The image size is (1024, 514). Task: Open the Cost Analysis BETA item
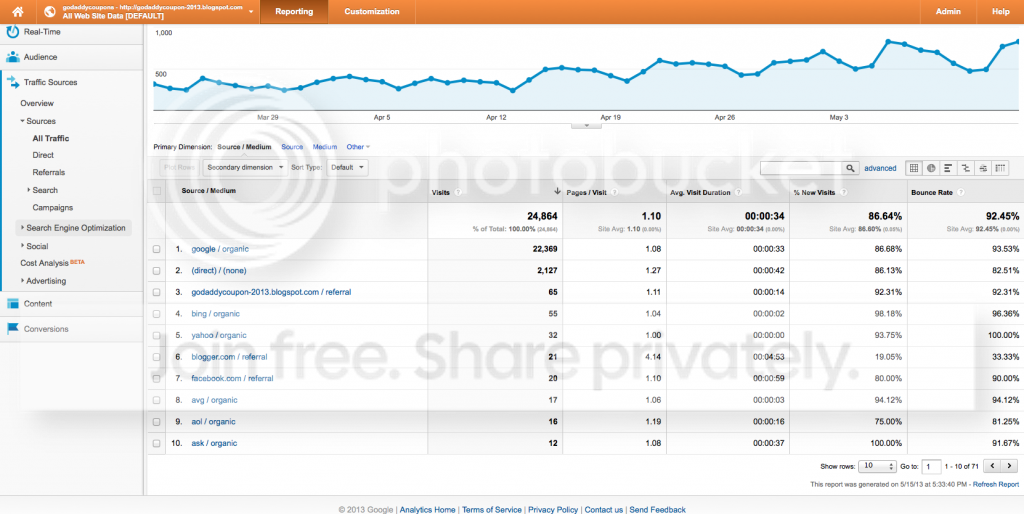52,263
